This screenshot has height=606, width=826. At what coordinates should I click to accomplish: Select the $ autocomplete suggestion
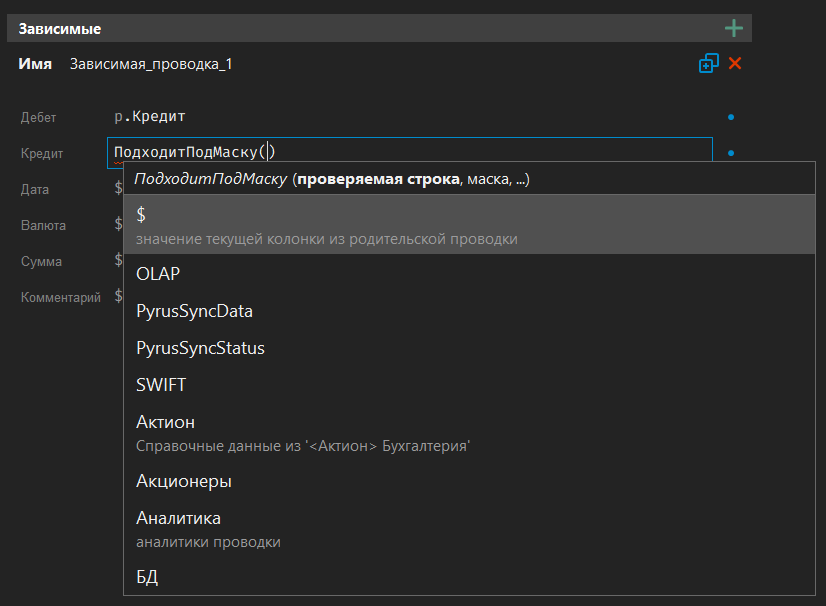coord(469,224)
